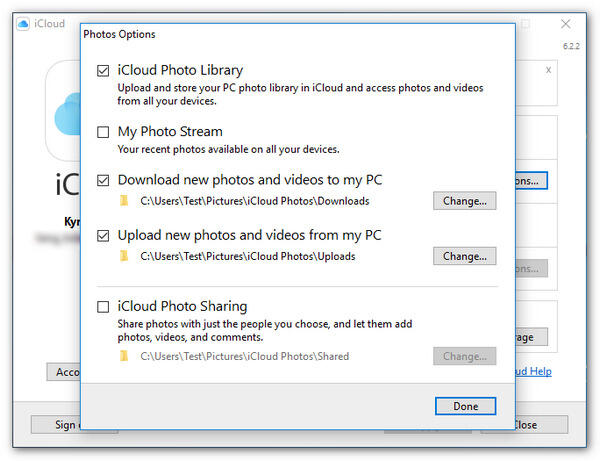Click the Account details button behind dialog
The height and width of the screenshot is (461, 600).
[63, 372]
